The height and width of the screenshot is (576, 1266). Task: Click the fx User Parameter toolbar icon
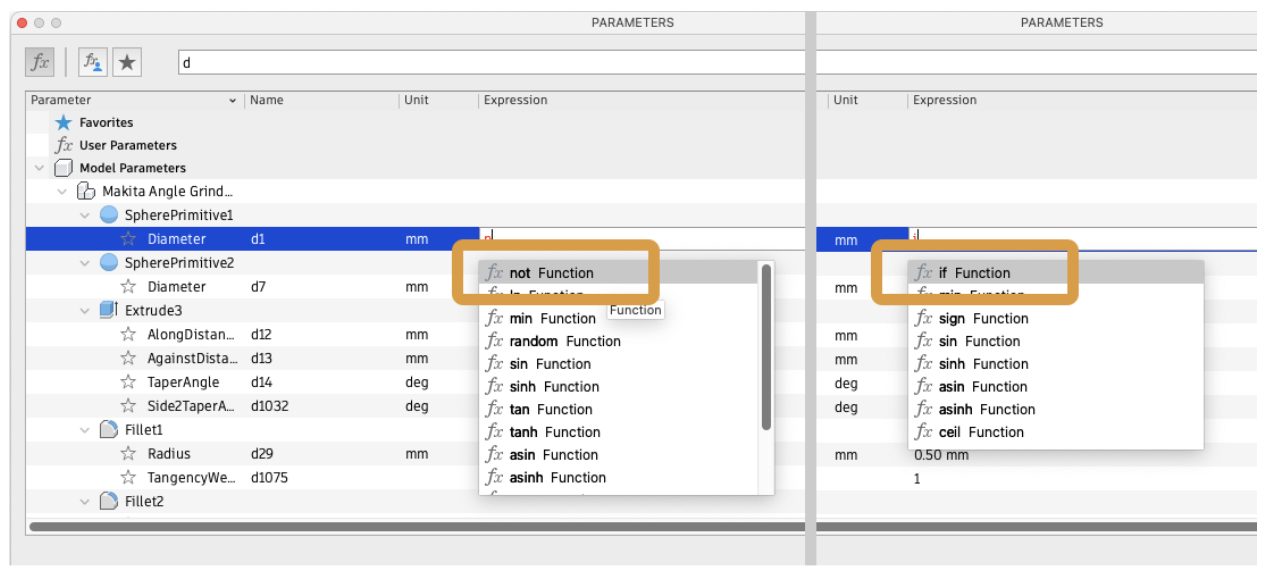point(40,62)
